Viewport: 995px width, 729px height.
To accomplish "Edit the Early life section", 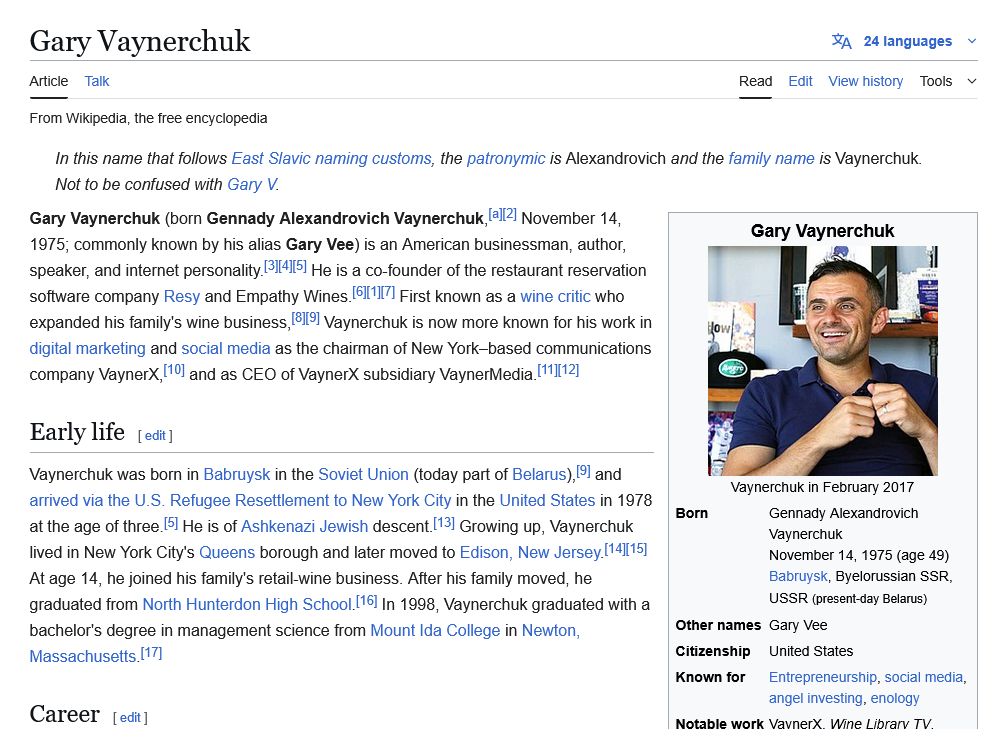I will (x=155, y=436).
